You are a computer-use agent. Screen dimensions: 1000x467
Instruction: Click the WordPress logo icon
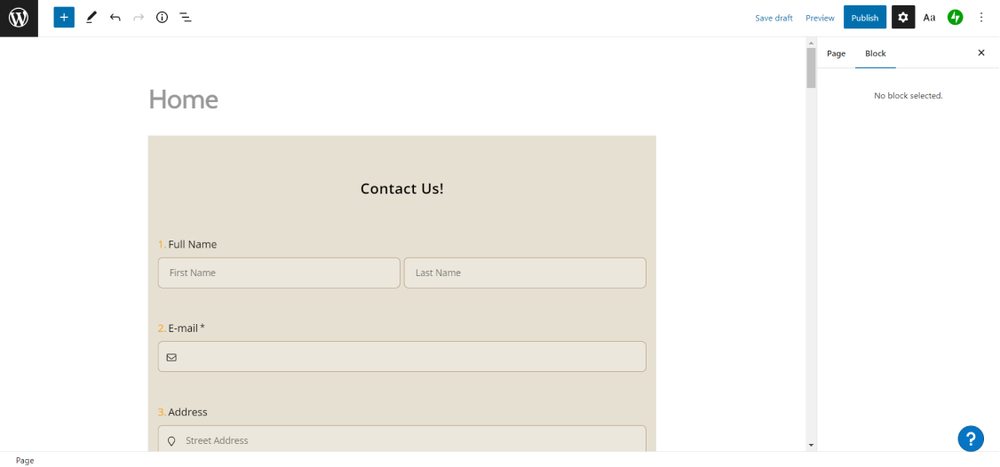click(x=18, y=18)
